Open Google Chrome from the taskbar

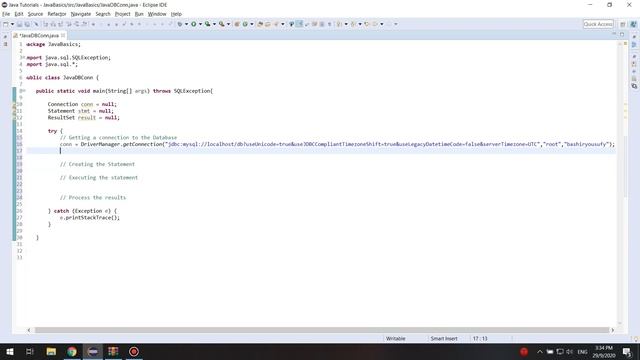click(x=72, y=351)
